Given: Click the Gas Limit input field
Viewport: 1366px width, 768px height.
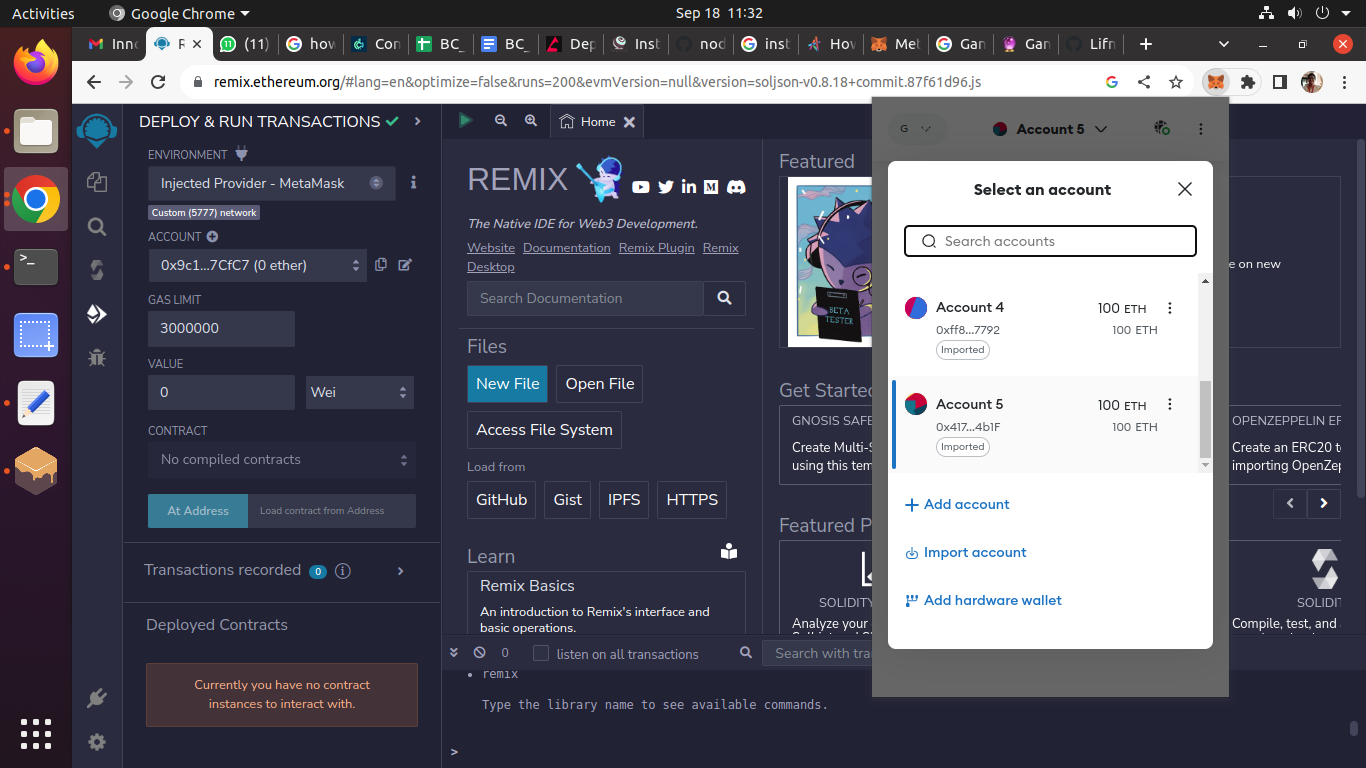Looking at the screenshot, I should 221,329.
